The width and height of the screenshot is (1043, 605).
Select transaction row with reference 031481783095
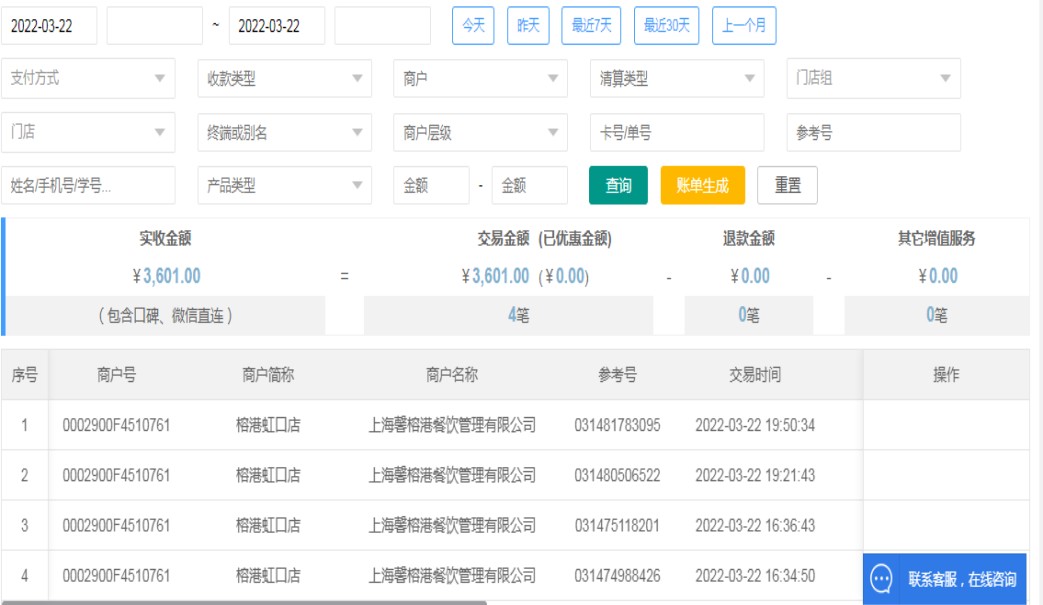coord(617,425)
